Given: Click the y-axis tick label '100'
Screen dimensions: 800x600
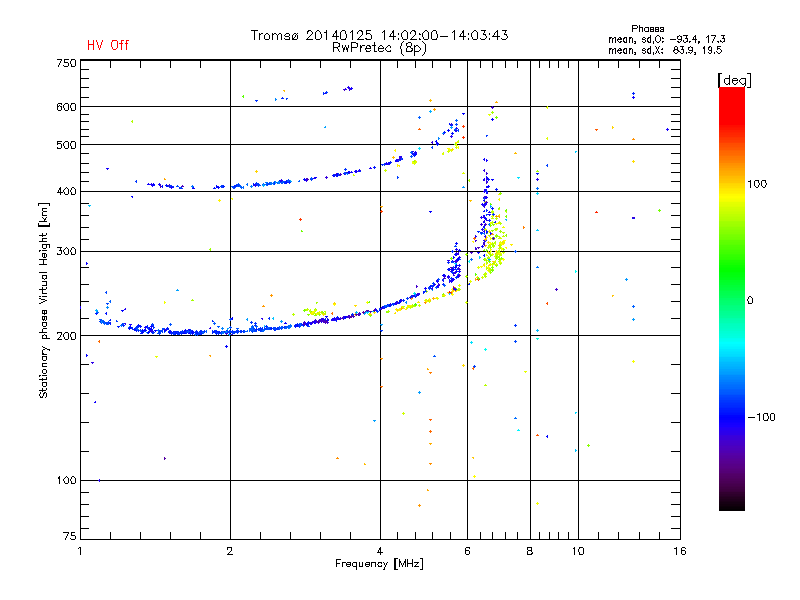Looking at the screenshot, I should point(66,481).
